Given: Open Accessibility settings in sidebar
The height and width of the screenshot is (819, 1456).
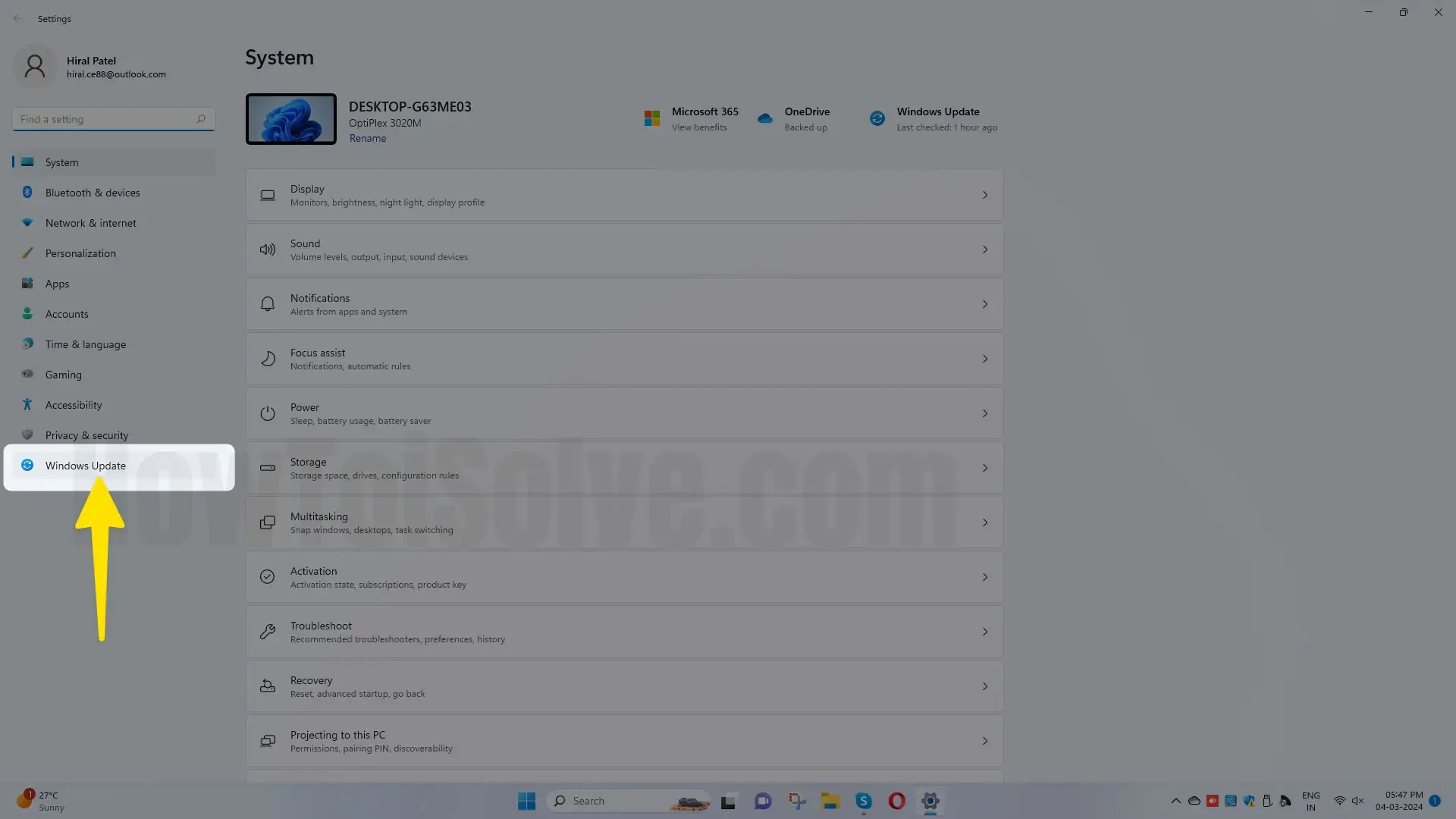Looking at the screenshot, I should pos(114,405).
